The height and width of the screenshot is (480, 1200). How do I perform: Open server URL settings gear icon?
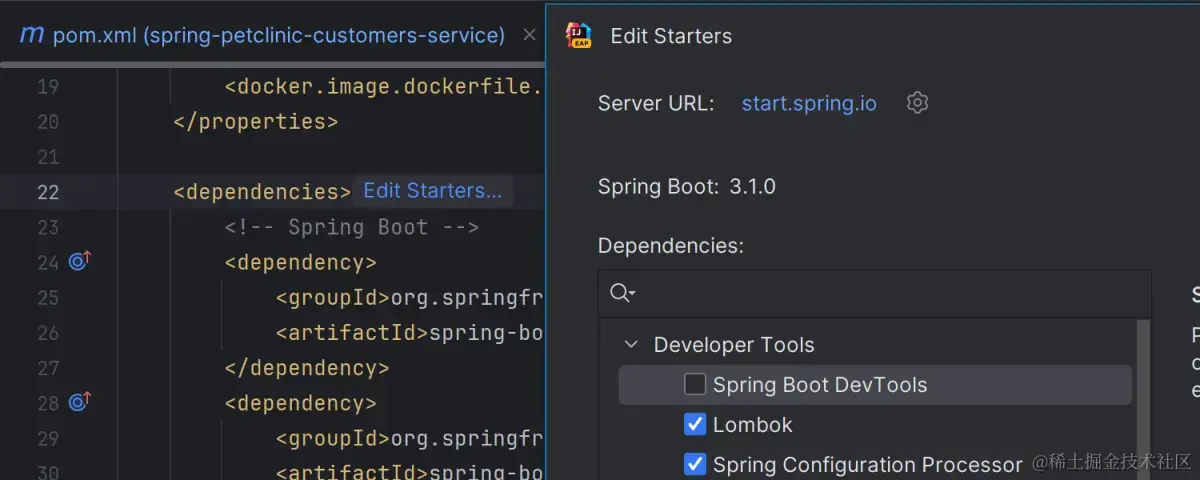(917, 102)
